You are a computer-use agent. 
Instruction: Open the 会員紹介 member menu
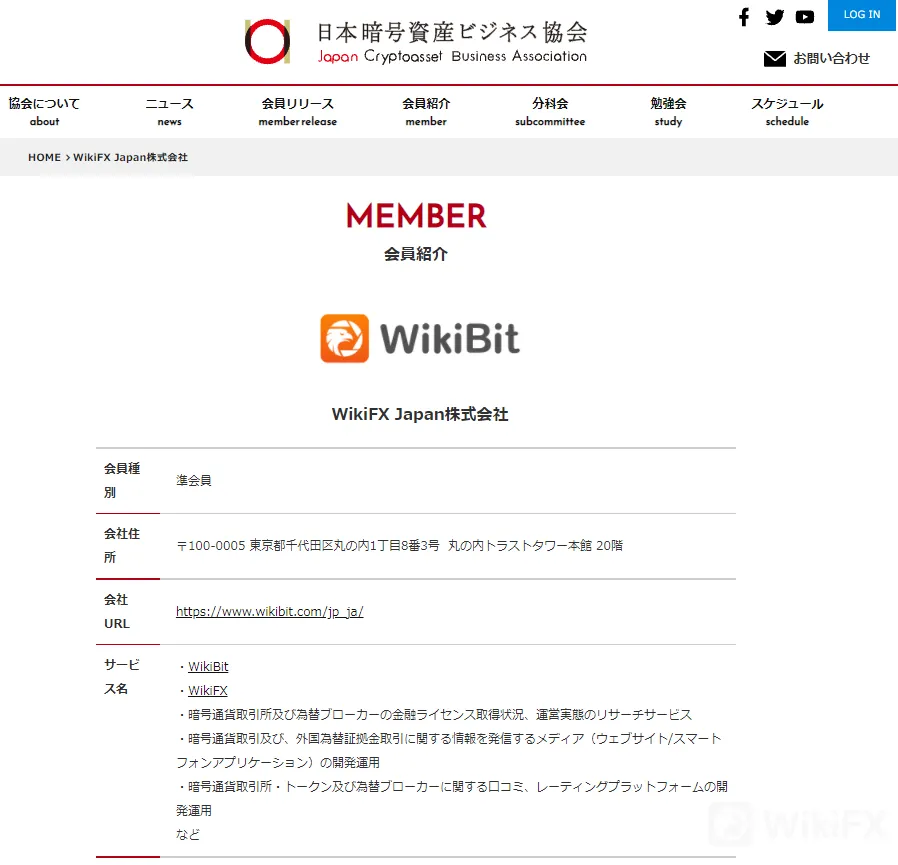426,112
